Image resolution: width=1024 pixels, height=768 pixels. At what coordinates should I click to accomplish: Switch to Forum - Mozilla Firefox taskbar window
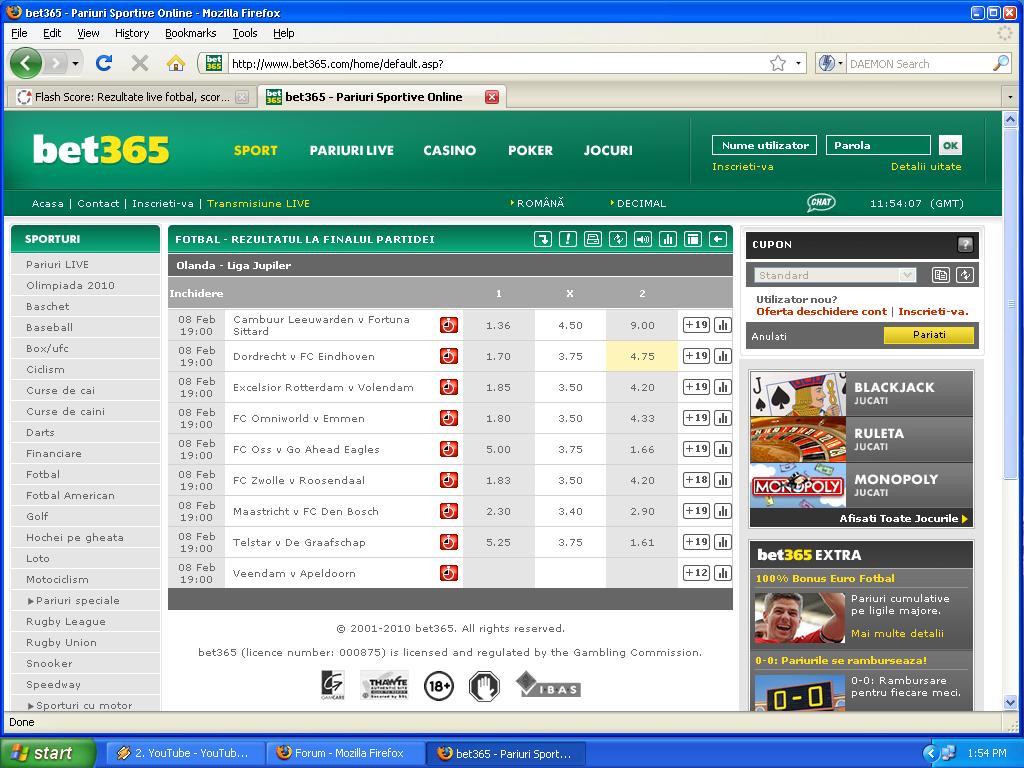[345, 753]
